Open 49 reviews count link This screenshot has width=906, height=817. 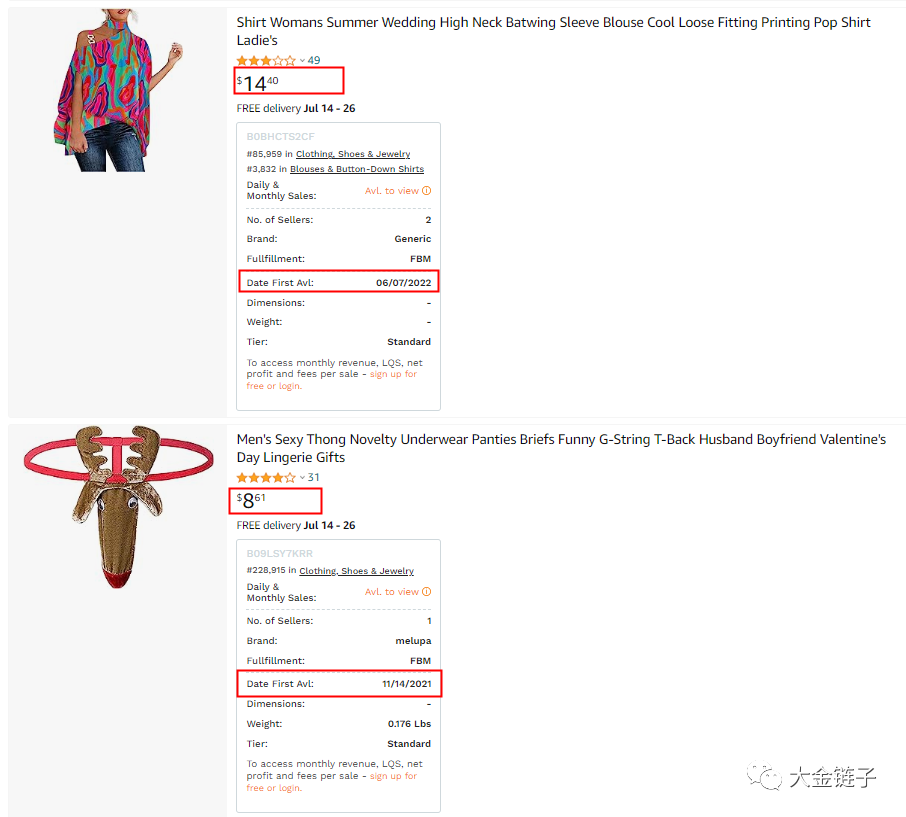coord(314,61)
